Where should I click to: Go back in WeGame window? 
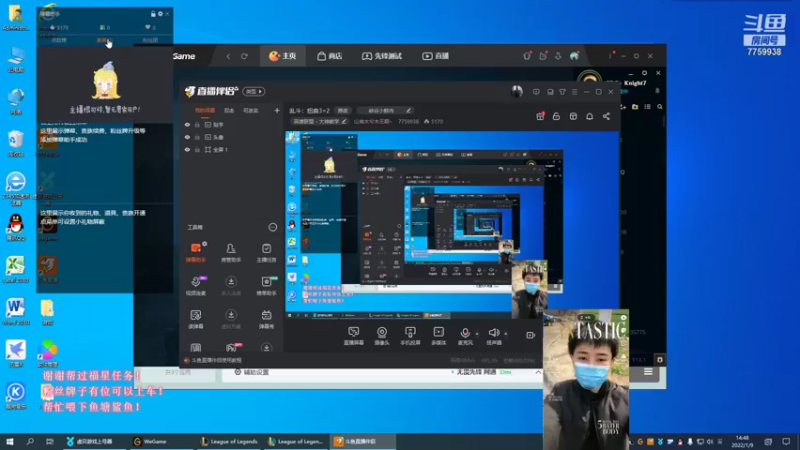228,56
